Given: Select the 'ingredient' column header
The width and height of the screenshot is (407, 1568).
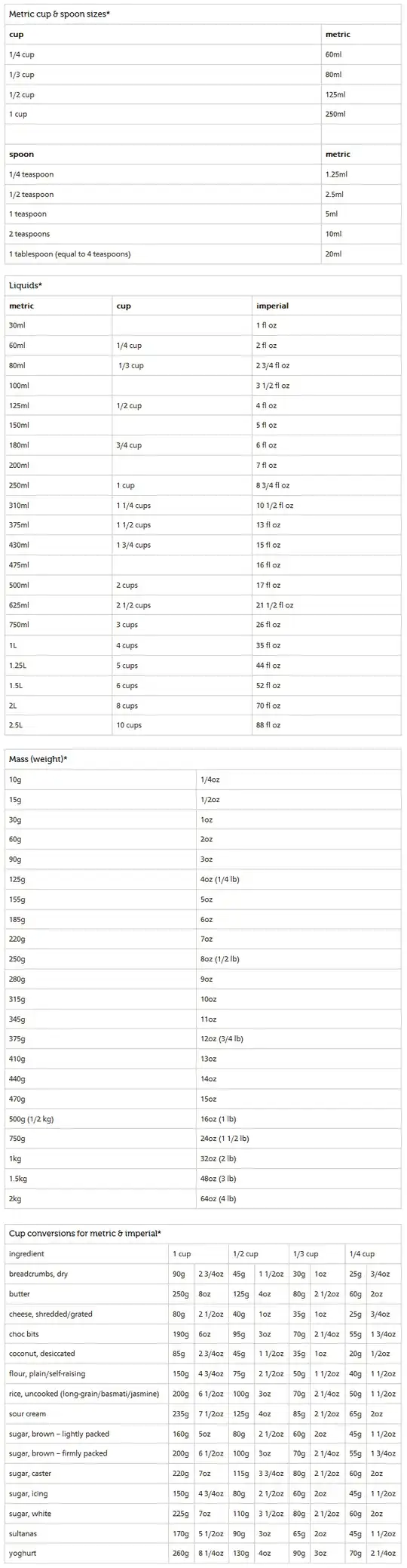Looking at the screenshot, I should (x=26, y=1253).
